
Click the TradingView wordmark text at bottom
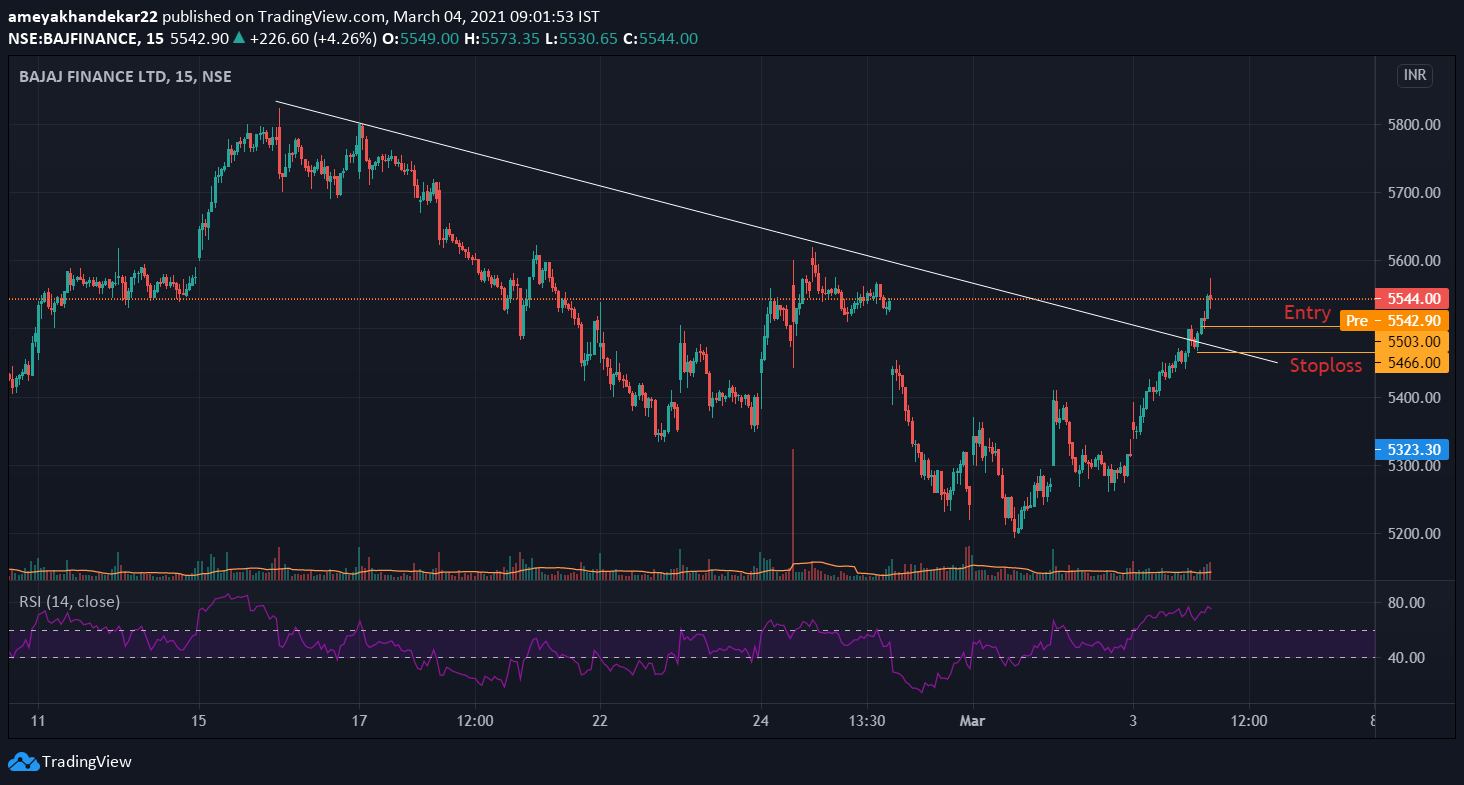click(x=86, y=762)
